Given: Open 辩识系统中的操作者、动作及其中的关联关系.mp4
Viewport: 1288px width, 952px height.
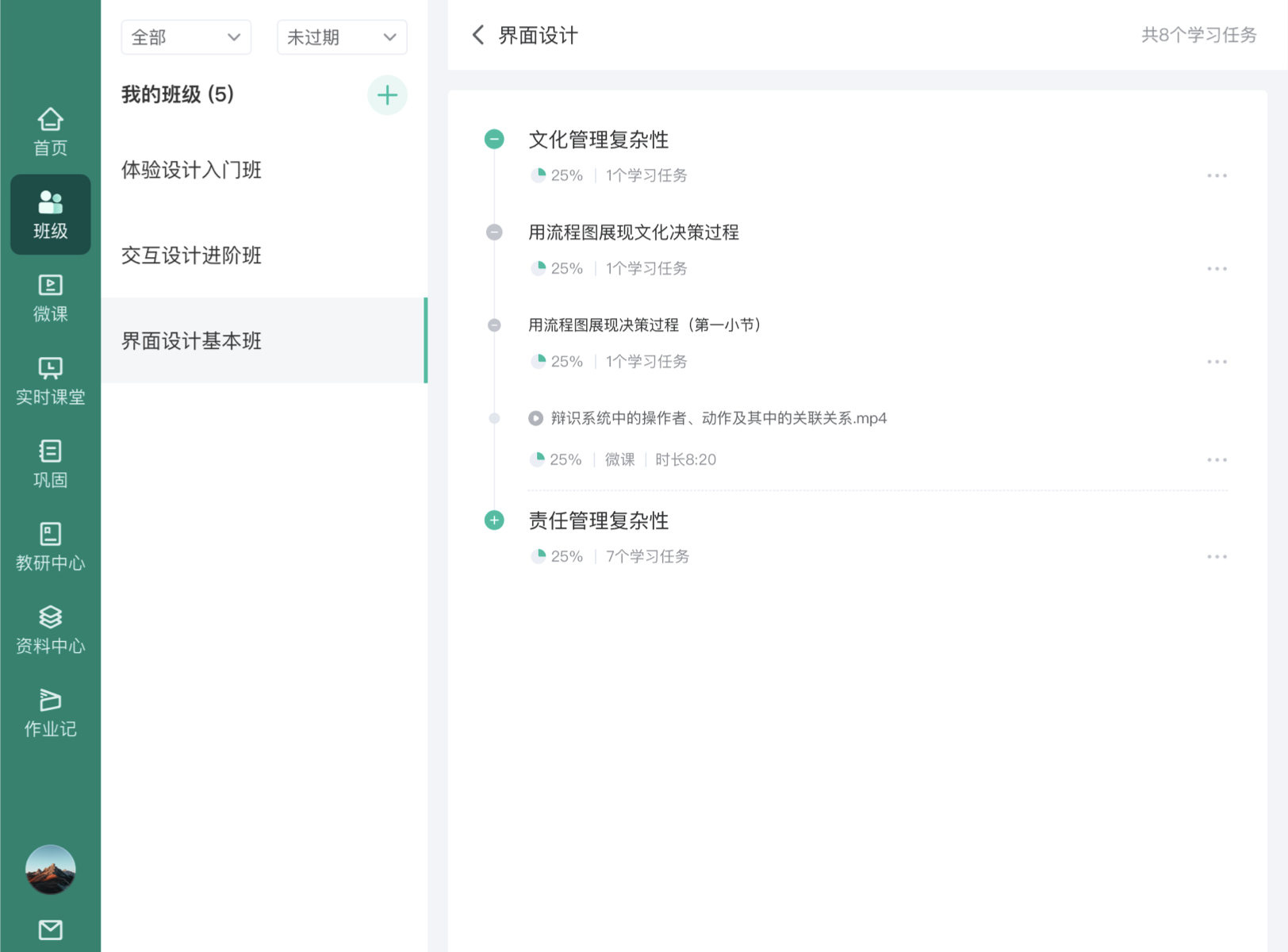Looking at the screenshot, I should point(719,418).
